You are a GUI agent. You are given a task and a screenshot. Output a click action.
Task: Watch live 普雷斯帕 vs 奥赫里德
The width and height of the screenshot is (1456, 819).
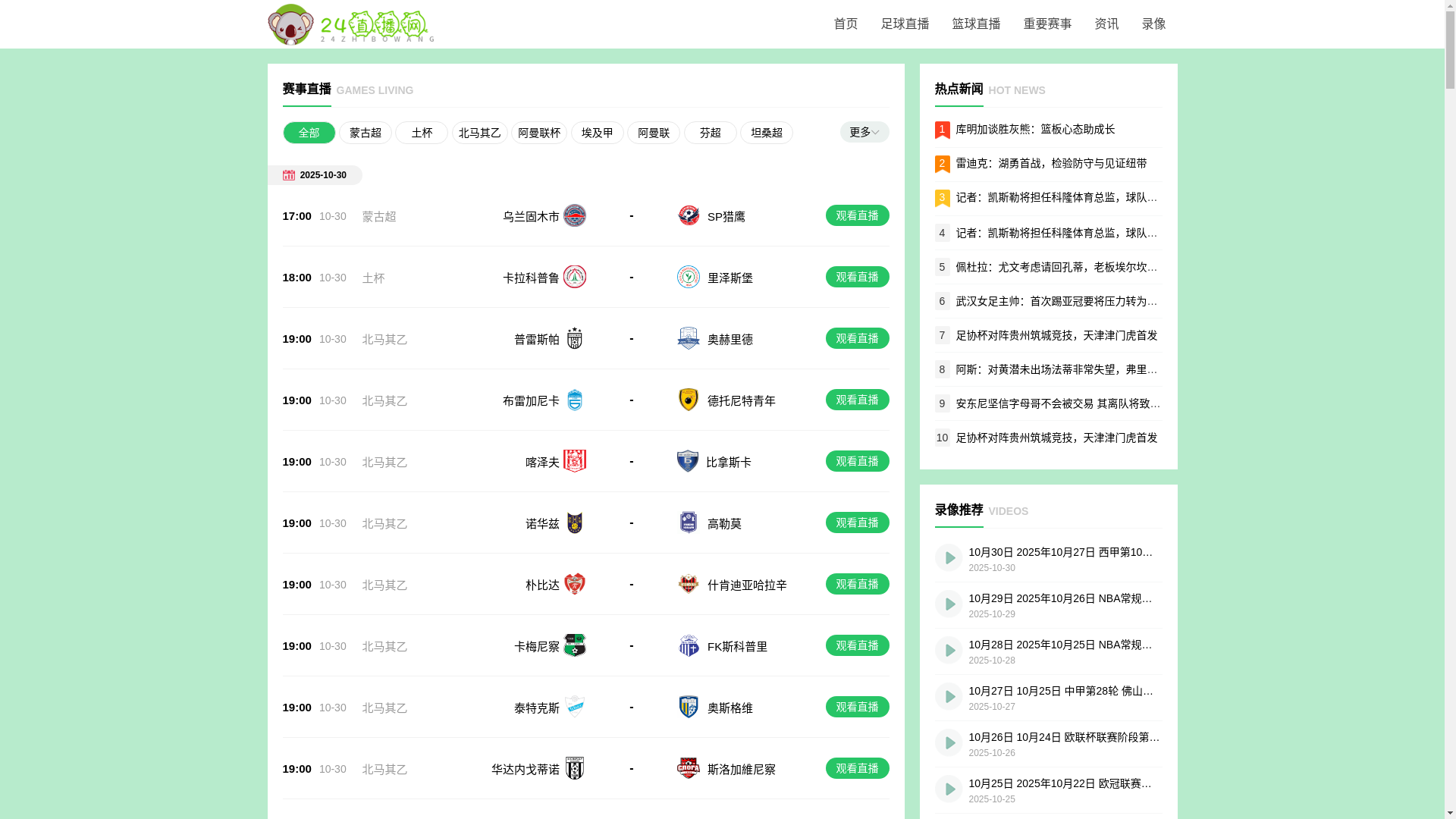857,338
